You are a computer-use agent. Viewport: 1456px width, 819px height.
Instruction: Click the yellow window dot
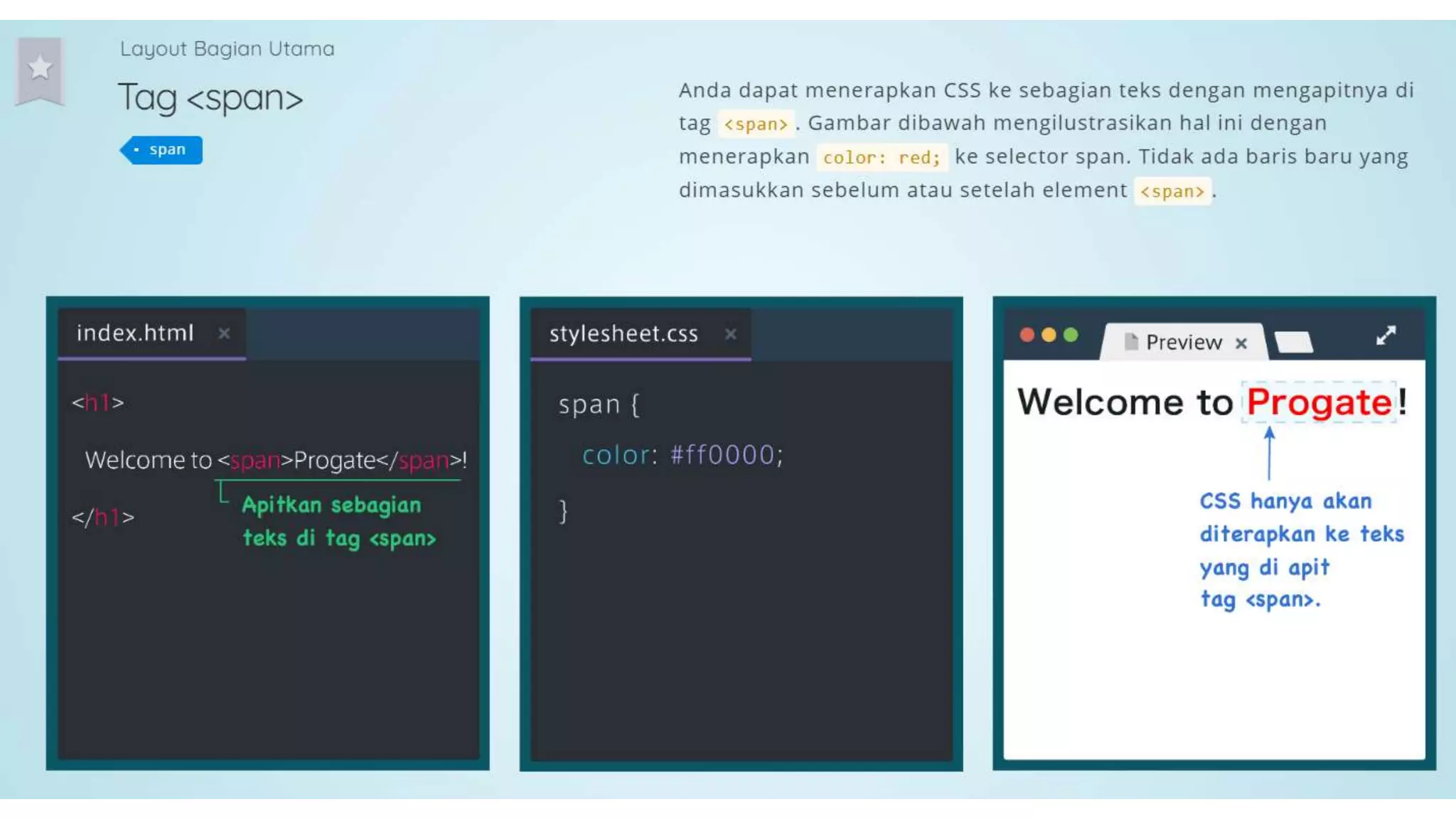coord(1049,335)
